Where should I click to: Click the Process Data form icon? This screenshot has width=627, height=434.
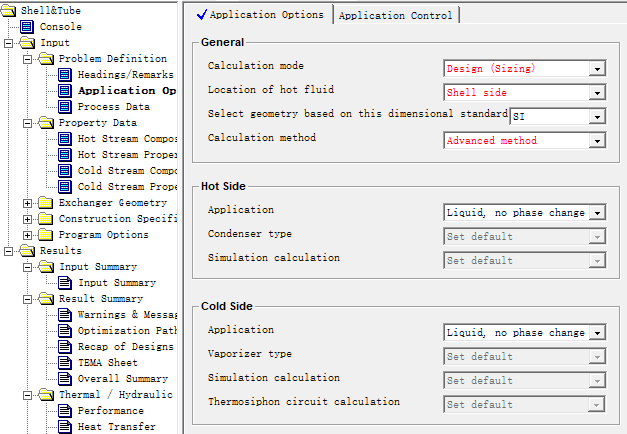(66, 107)
